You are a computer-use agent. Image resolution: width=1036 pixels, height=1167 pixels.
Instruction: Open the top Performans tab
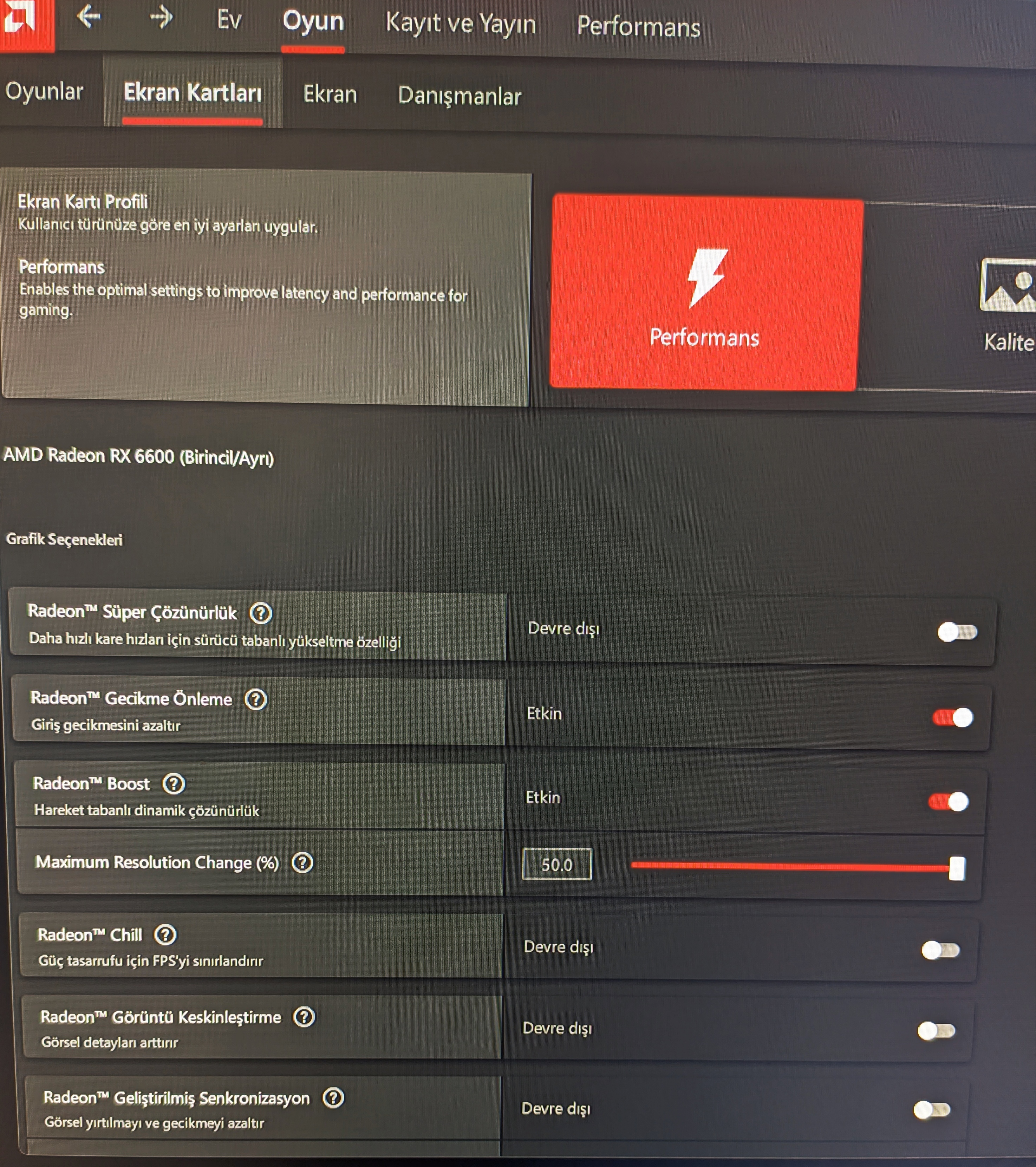pyautogui.click(x=639, y=27)
